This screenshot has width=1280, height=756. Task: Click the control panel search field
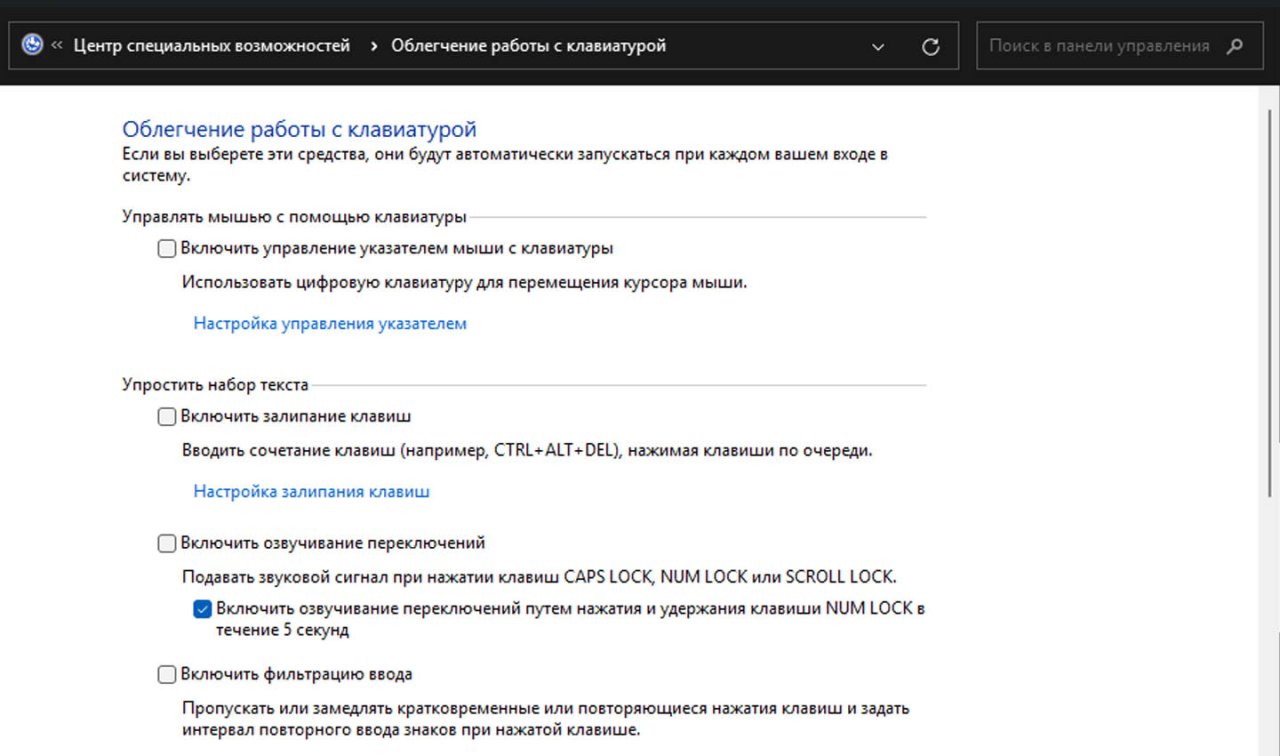1098,46
